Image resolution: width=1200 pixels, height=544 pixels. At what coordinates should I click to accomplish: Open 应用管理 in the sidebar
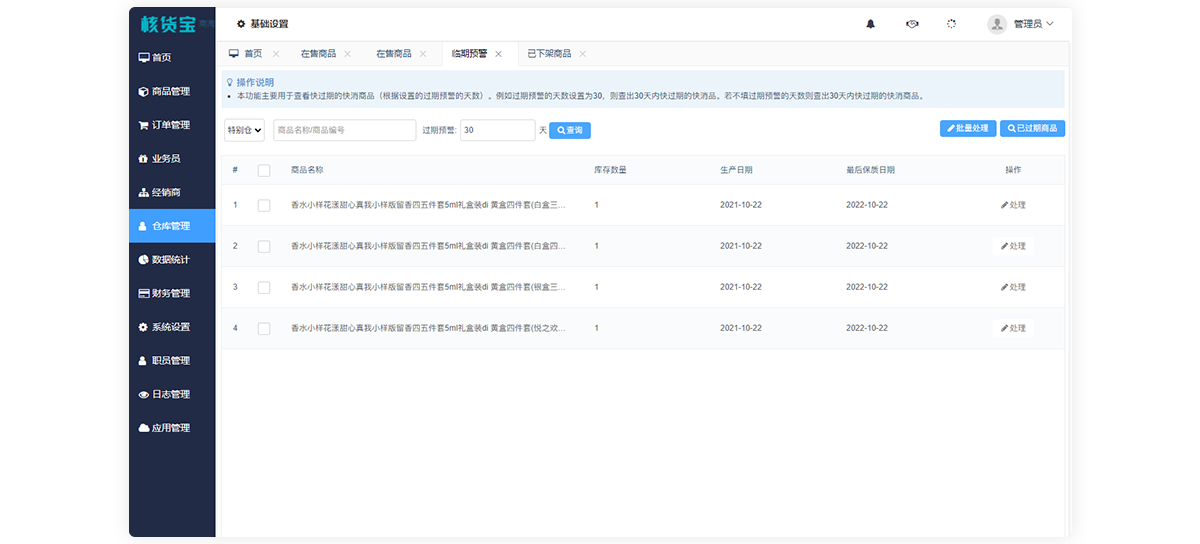[171, 428]
